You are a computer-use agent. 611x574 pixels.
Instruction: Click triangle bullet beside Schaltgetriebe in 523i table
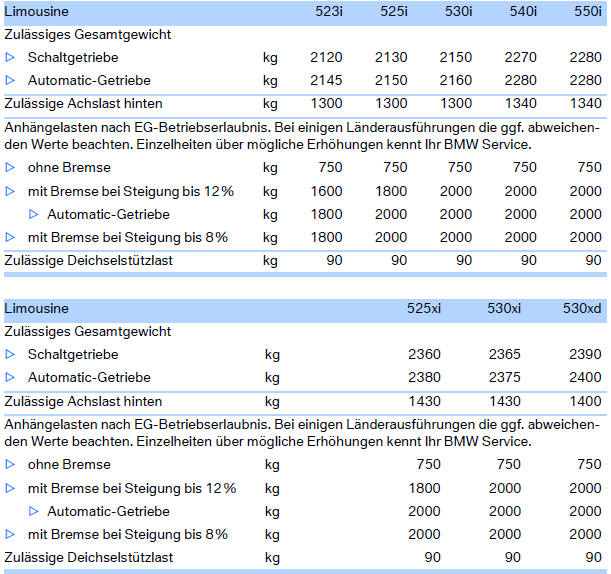pyautogui.click(x=10, y=58)
